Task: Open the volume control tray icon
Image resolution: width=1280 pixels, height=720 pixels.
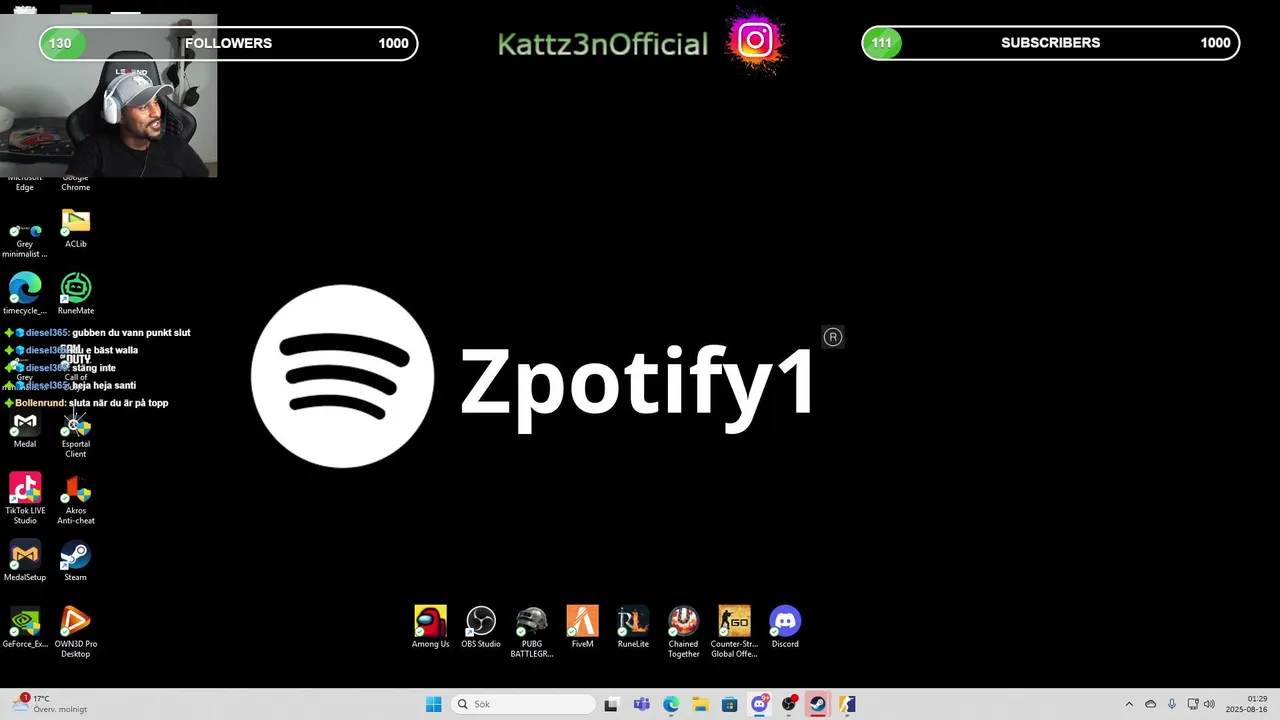Action: click(x=1209, y=704)
